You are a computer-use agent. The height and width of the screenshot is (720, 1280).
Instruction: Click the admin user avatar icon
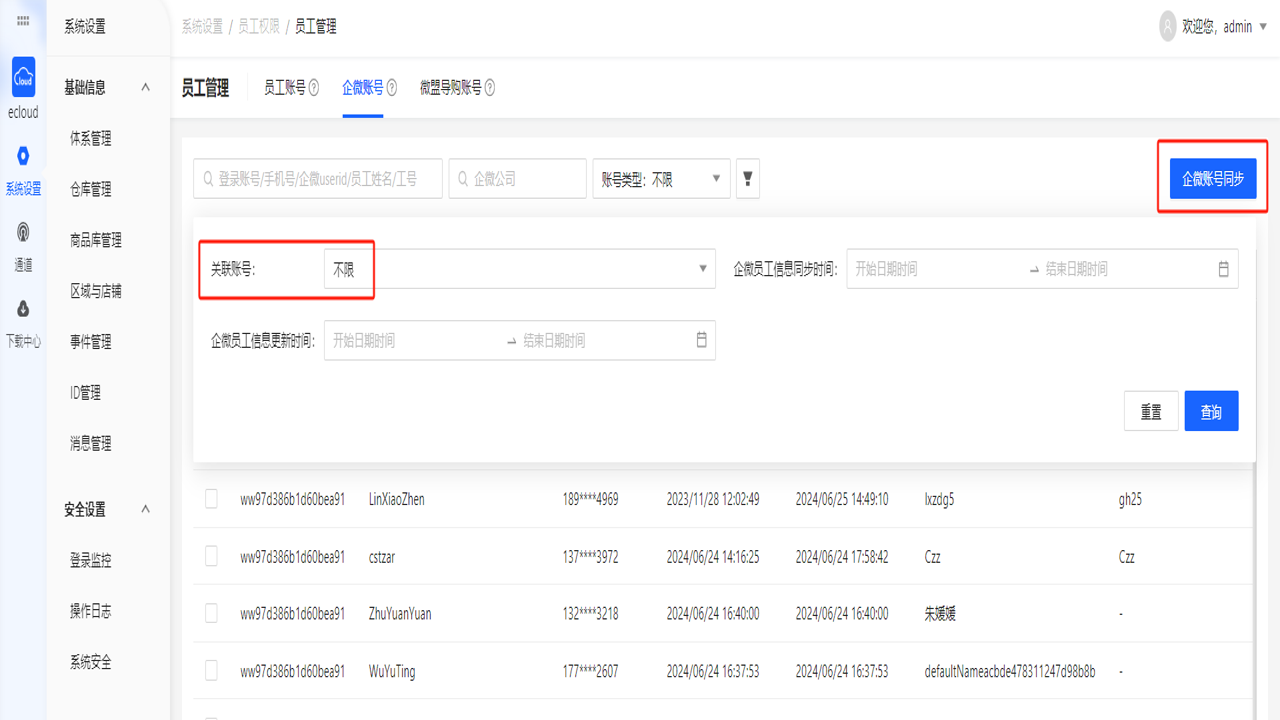[1168, 27]
